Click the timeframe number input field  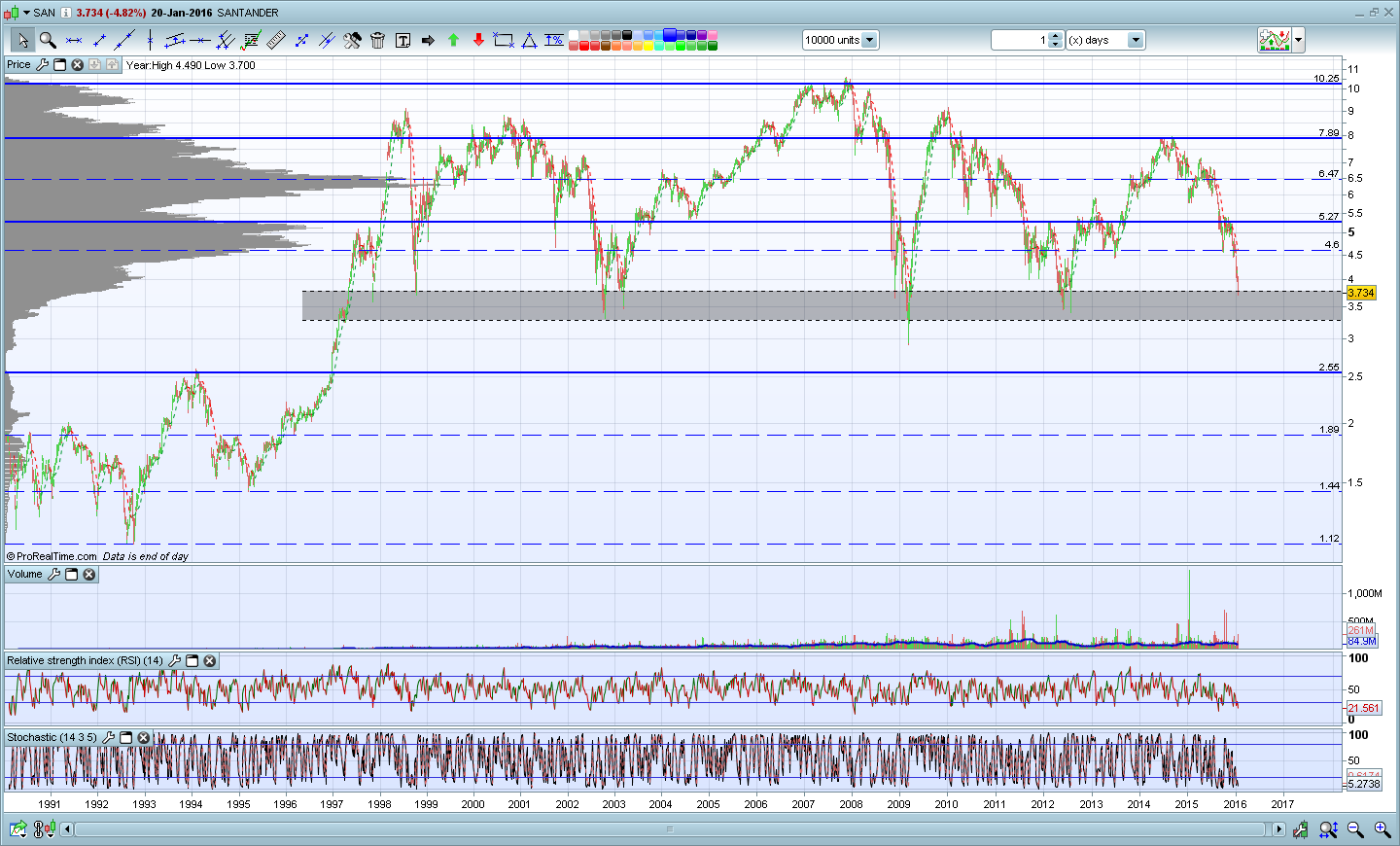1021,40
